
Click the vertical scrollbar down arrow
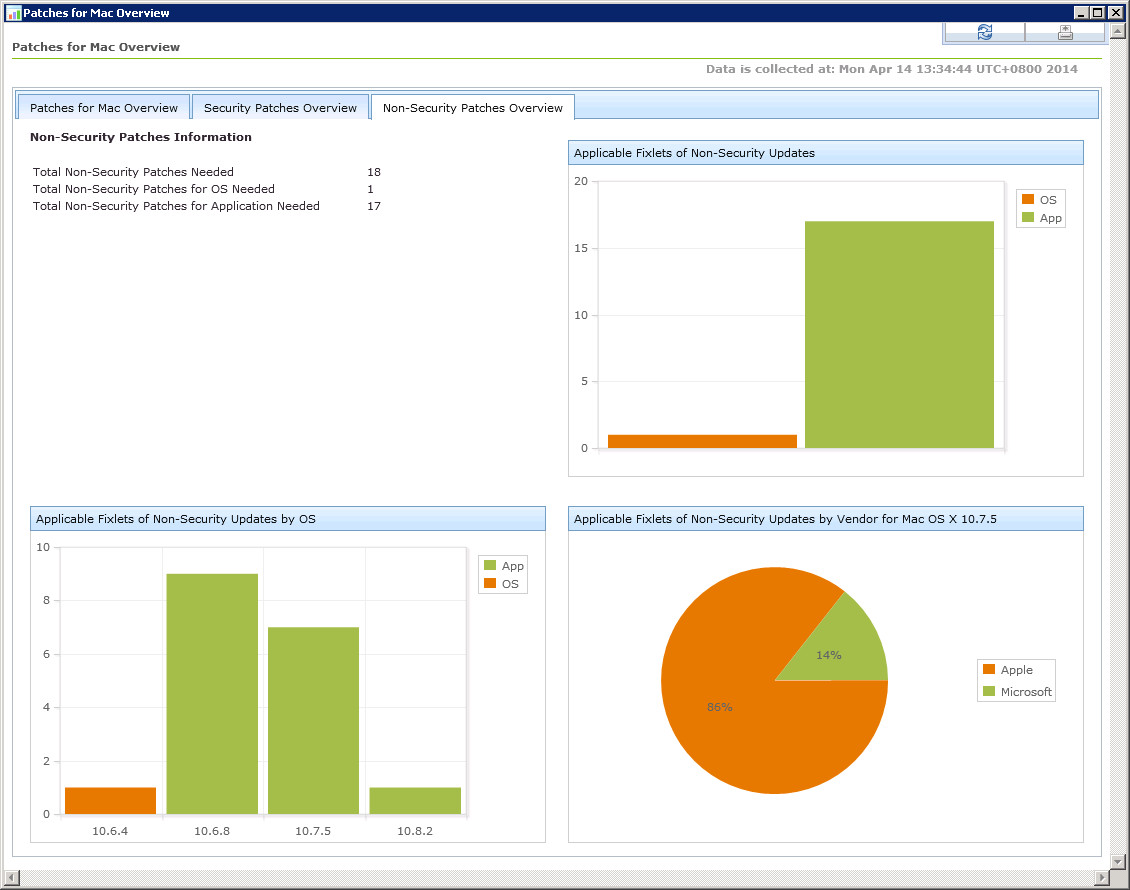[x=1118, y=861]
